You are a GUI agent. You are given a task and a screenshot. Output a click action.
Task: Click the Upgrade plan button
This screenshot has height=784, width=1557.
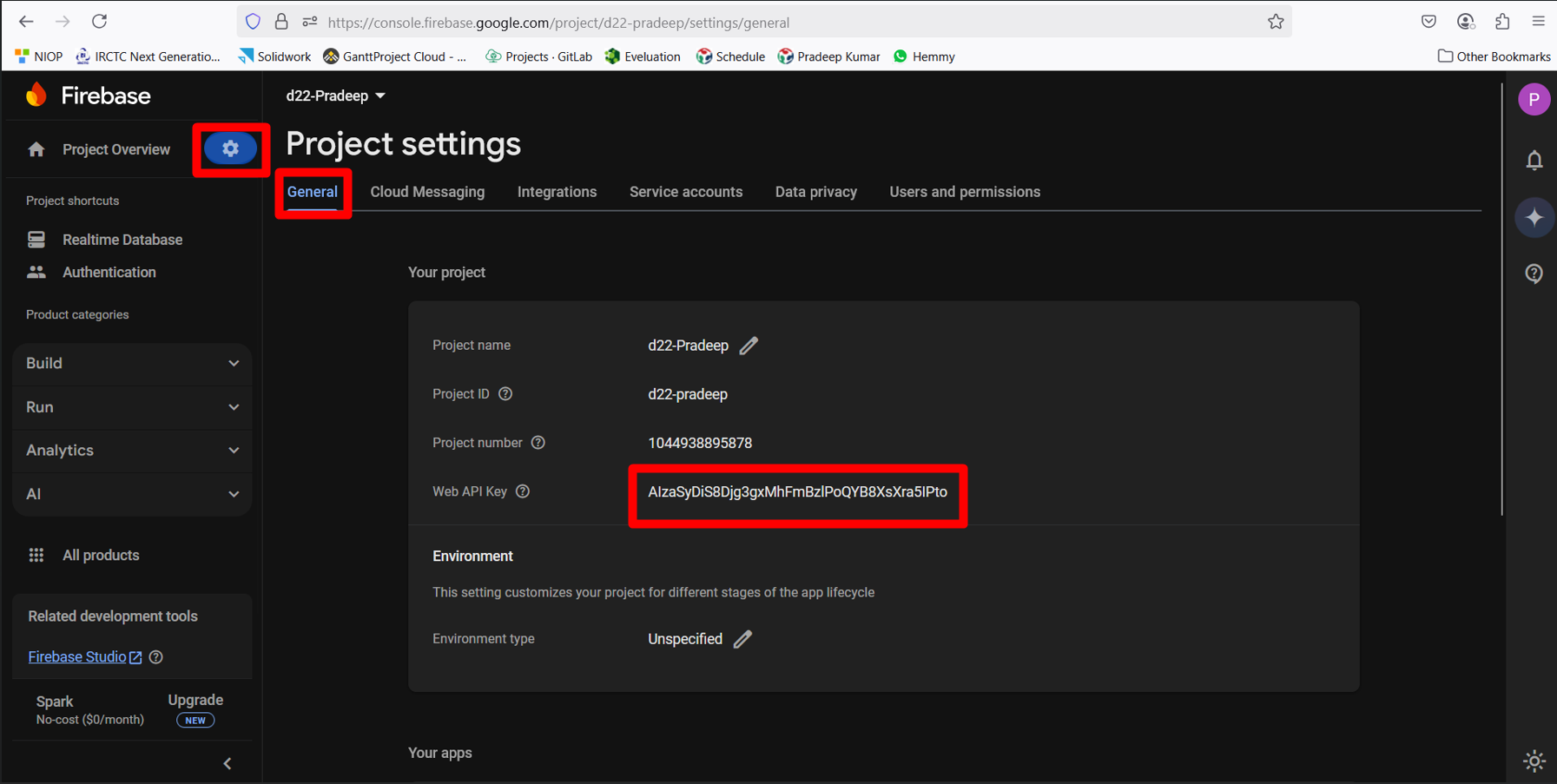195,709
